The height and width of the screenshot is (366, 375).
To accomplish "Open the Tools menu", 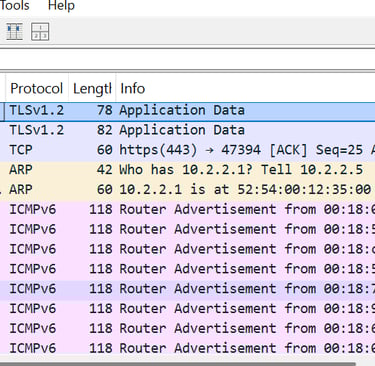I will pyautogui.click(x=14, y=5).
